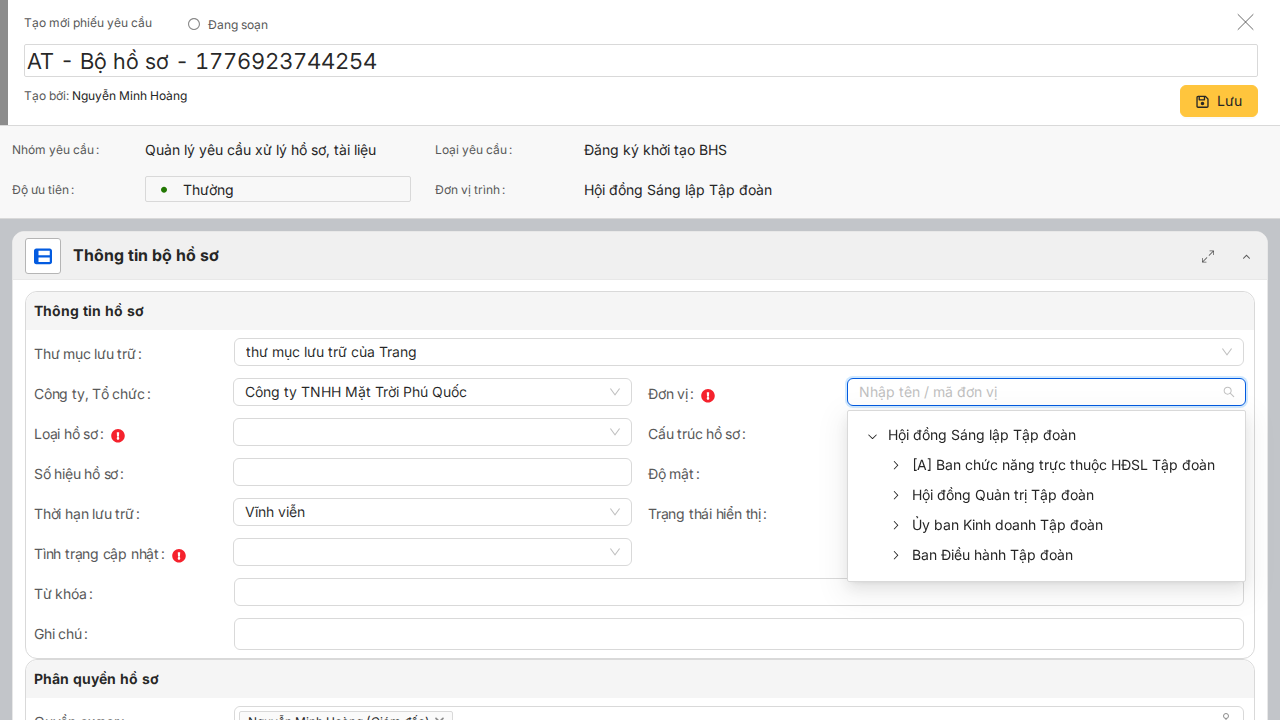Viewport: 1280px width, 720px height.
Task: Close the request creation dialog
Action: (x=1245, y=22)
